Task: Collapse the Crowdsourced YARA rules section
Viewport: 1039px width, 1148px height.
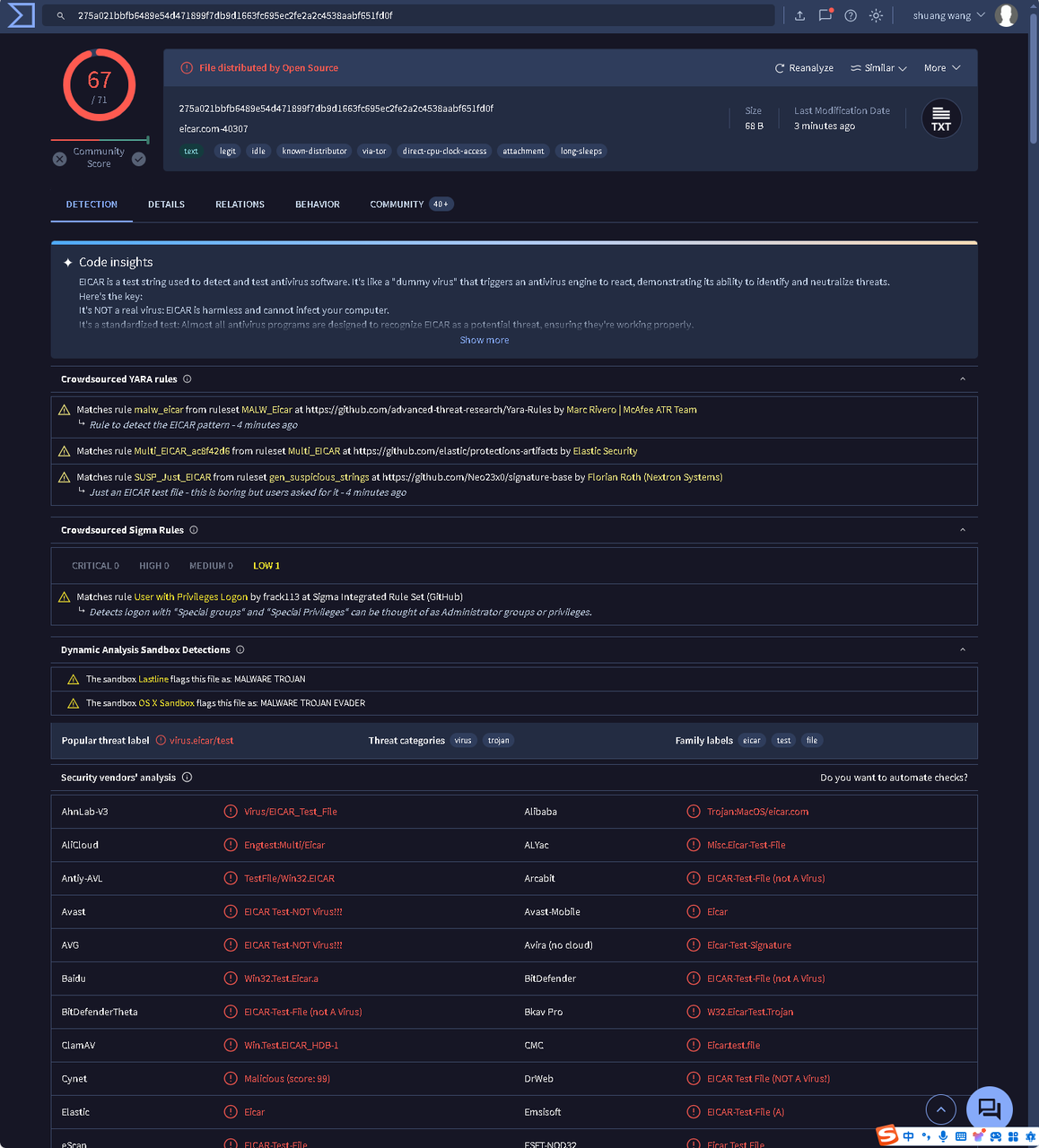Action: click(x=963, y=379)
